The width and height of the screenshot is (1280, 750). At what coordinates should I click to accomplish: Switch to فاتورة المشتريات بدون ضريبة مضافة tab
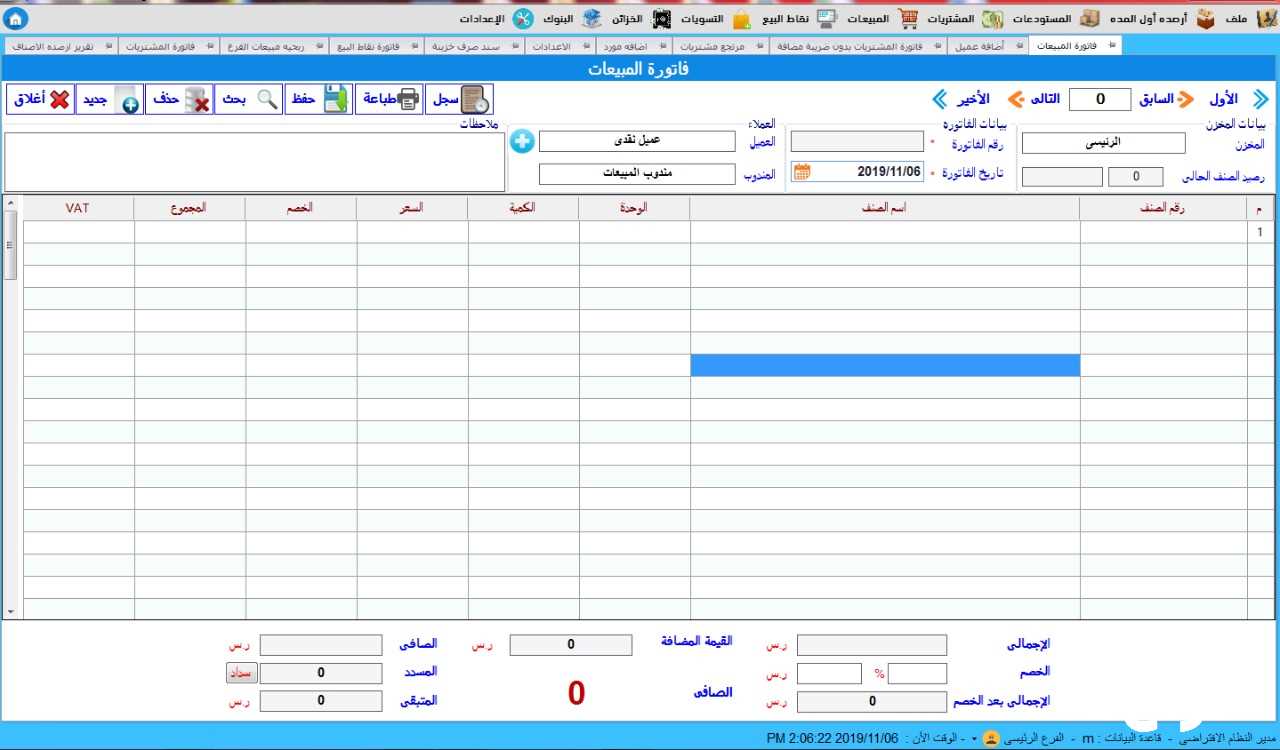tap(858, 46)
